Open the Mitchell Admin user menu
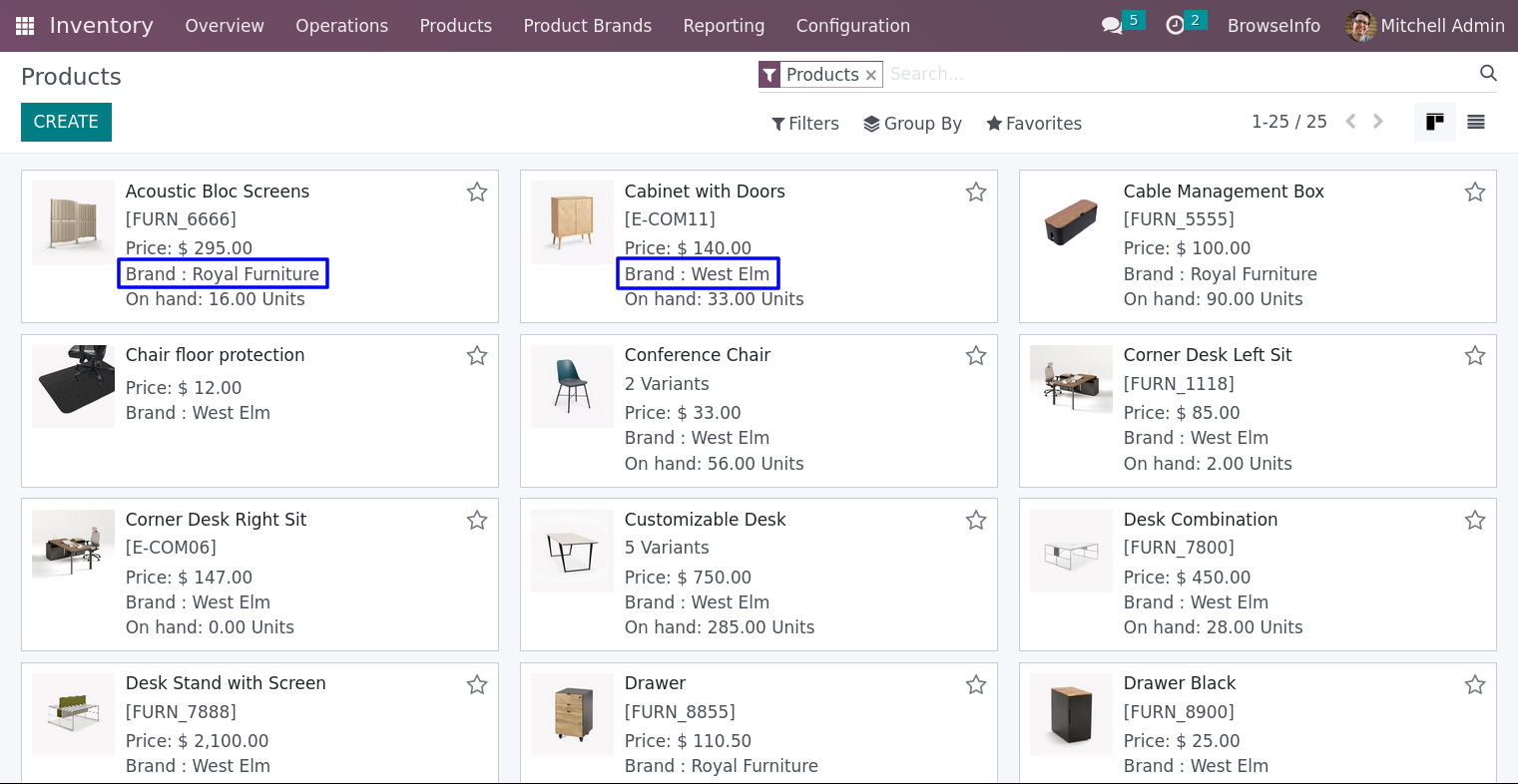Image resolution: width=1518 pixels, height=784 pixels. 1425,26
